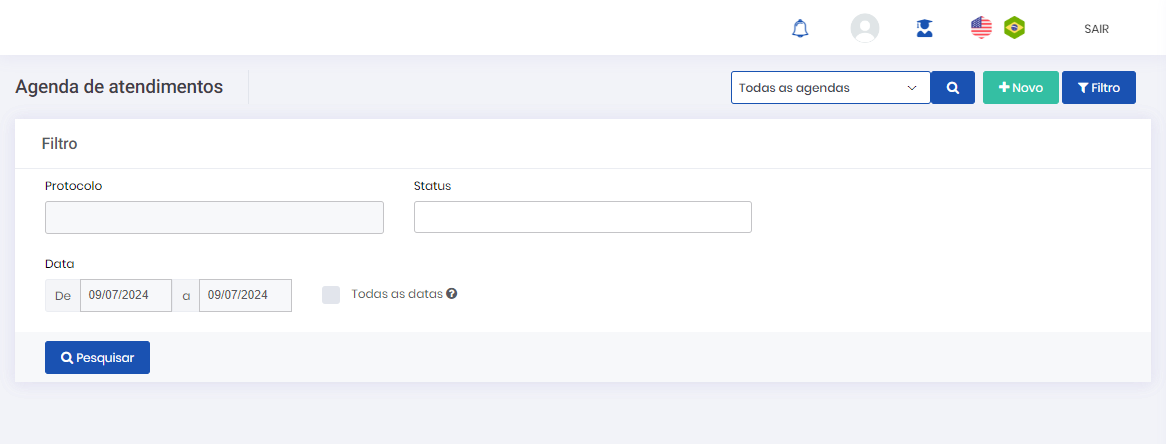Log out using the SAIR link
This screenshot has width=1166, height=444.
pyautogui.click(x=1096, y=29)
